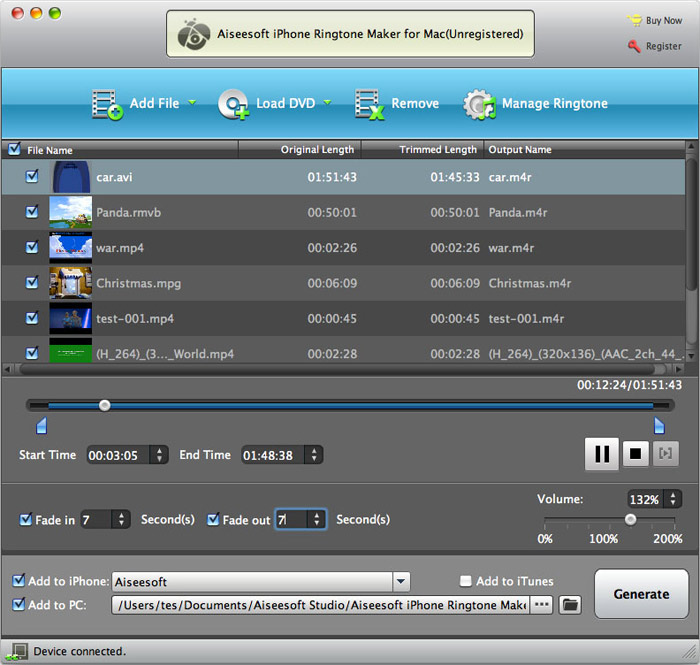Click the End Time input field

(273, 455)
